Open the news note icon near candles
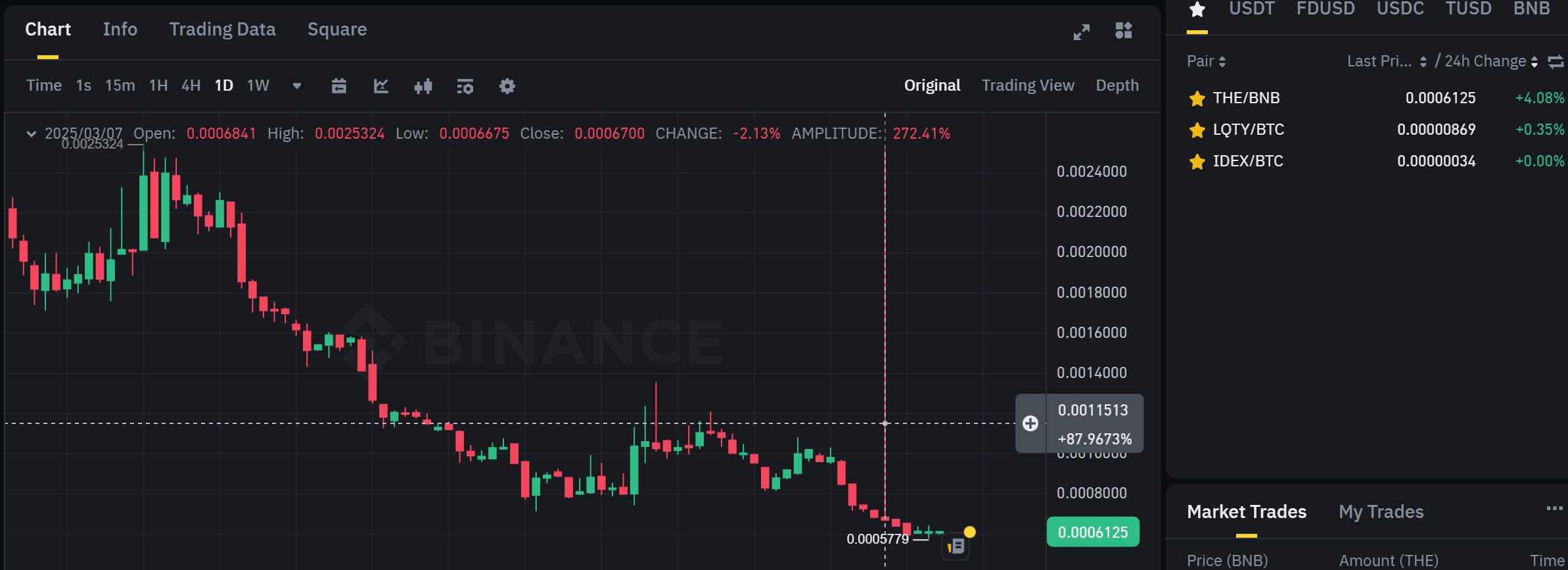 [x=956, y=546]
